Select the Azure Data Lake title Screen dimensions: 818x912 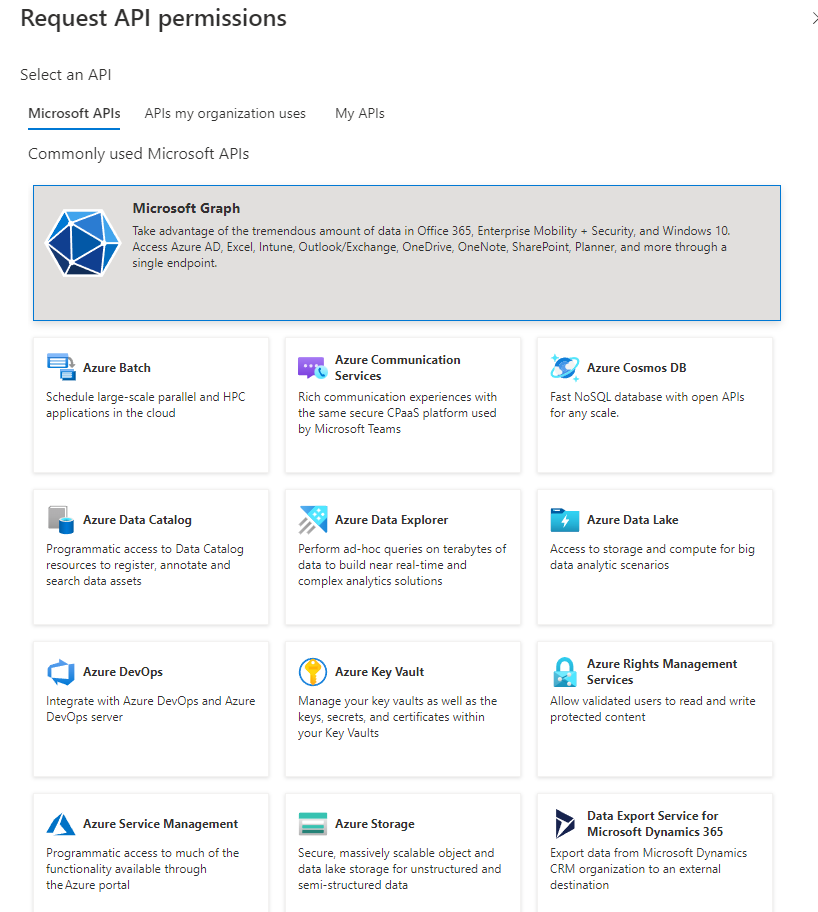632,519
